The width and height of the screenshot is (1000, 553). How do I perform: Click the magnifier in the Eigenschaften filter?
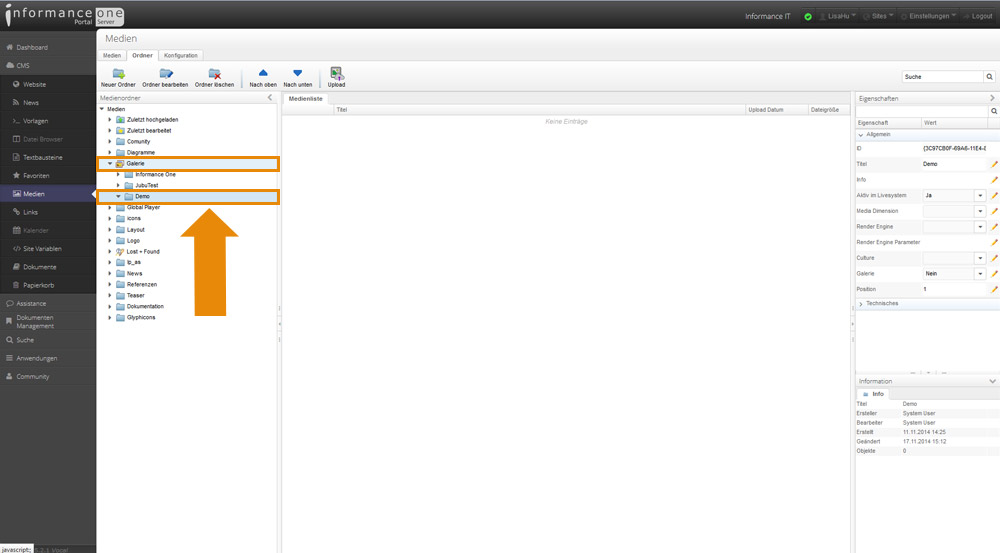pyautogui.click(x=994, y=111)
